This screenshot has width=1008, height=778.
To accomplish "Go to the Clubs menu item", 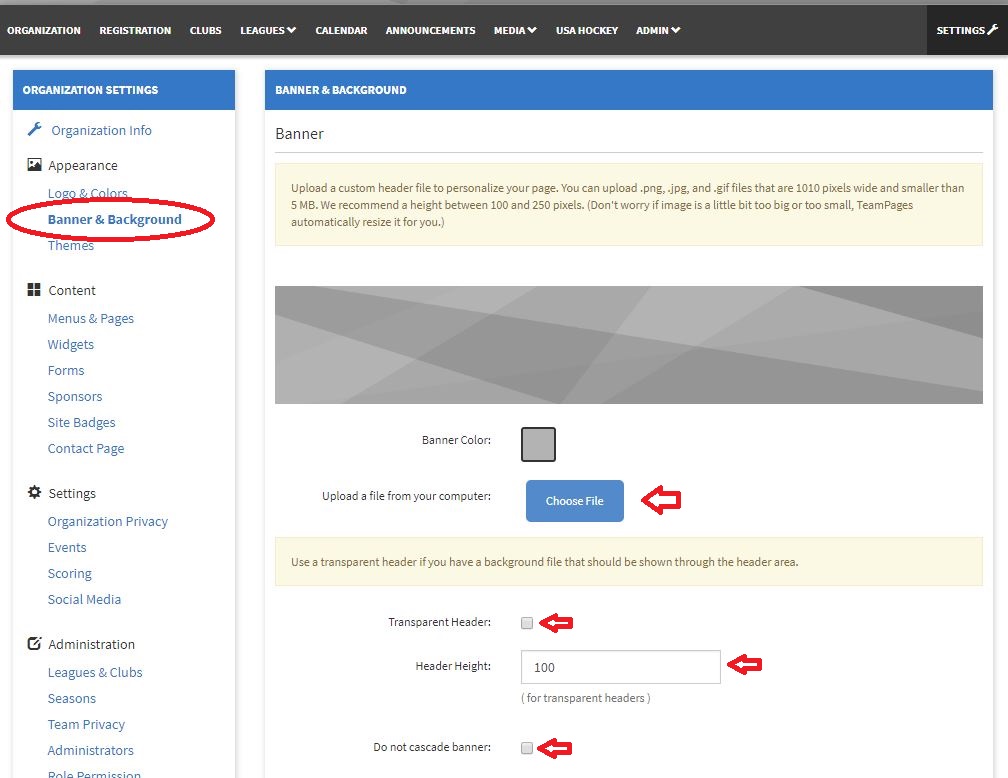I will coord(206,30).
